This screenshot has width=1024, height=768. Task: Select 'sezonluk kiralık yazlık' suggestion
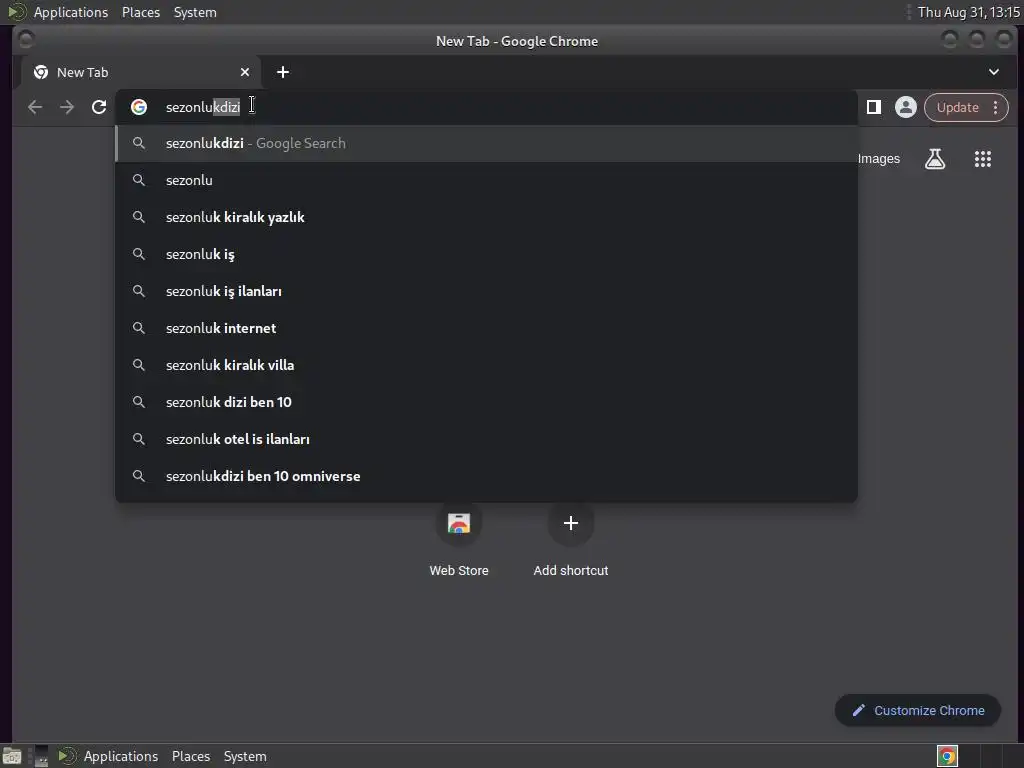pyautogui.click(x=486, y=217)
